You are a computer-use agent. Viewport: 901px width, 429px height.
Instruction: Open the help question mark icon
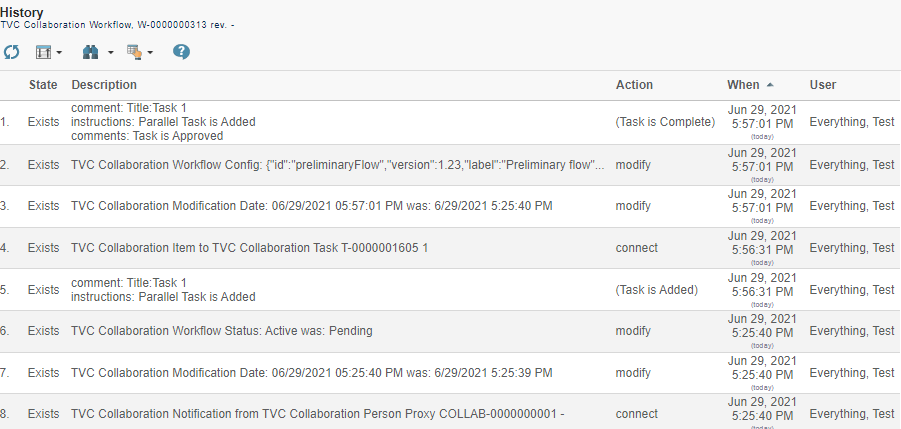[x=181, y=51]
